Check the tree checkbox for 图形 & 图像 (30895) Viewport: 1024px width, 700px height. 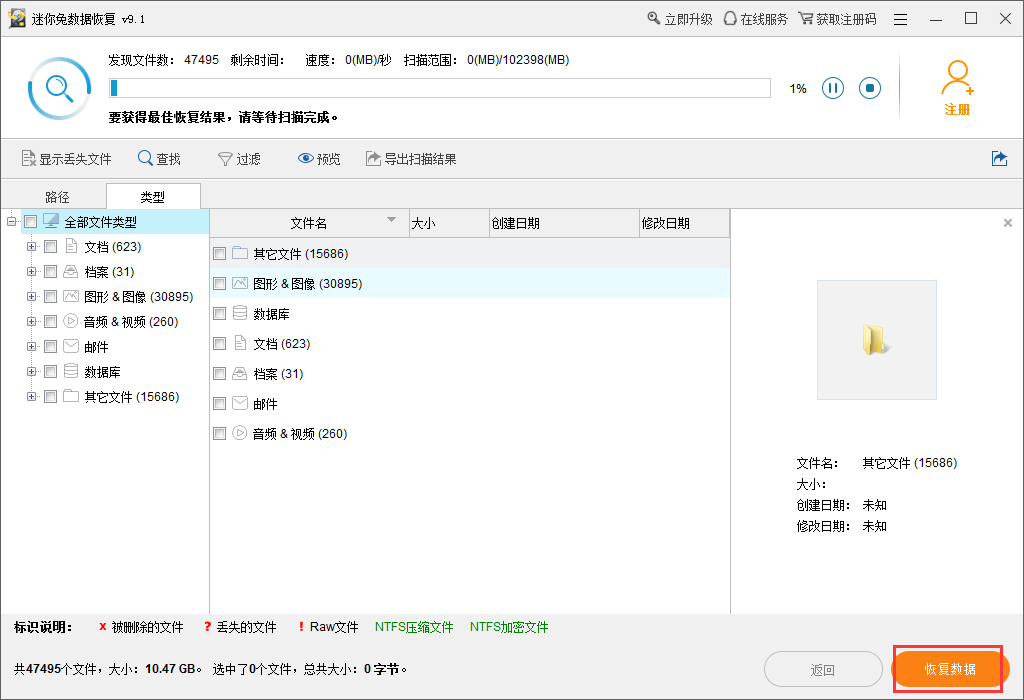click(50, 296)
